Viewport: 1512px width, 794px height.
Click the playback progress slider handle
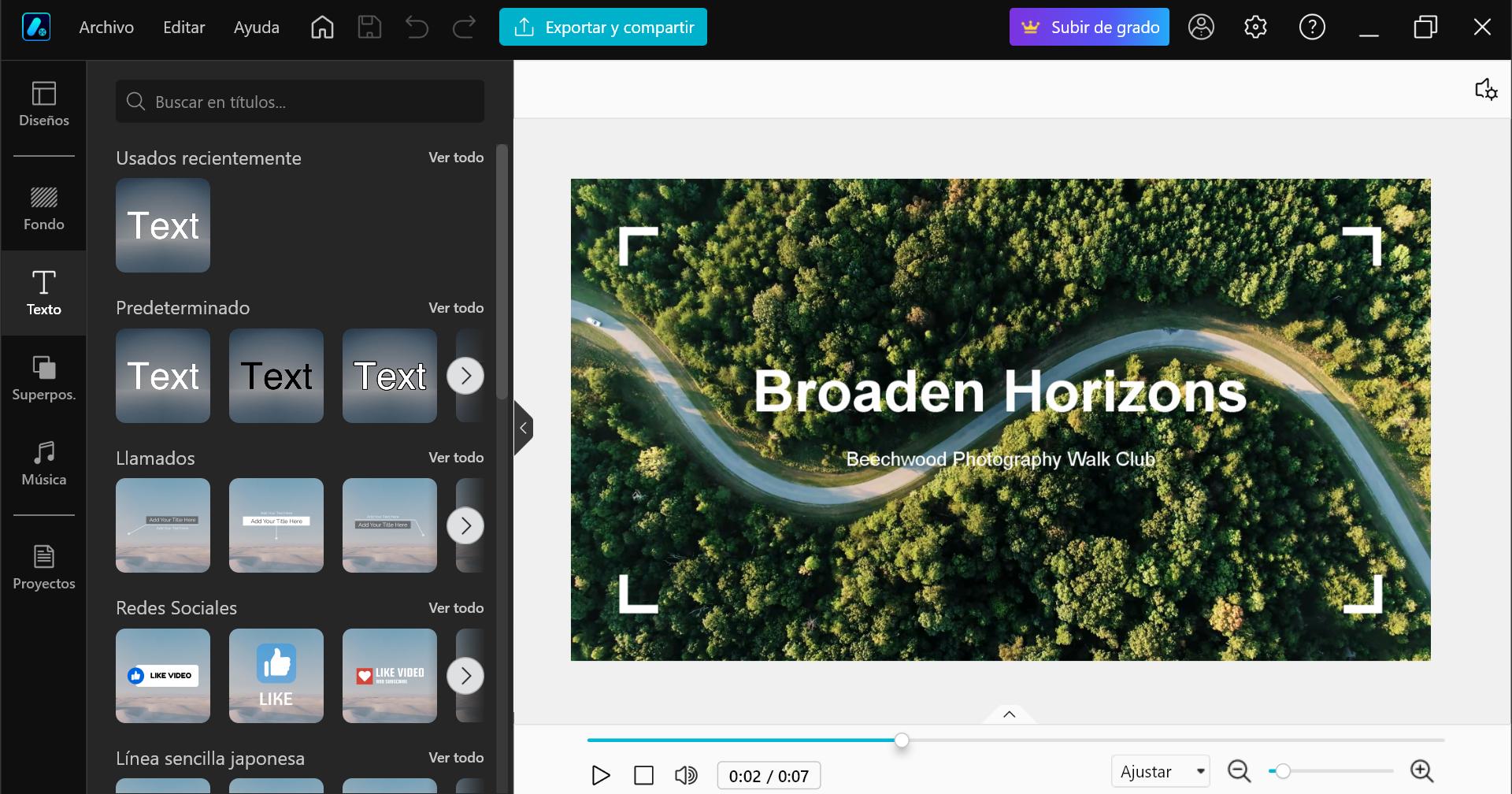pyautogui.click(x=902, y=740)
